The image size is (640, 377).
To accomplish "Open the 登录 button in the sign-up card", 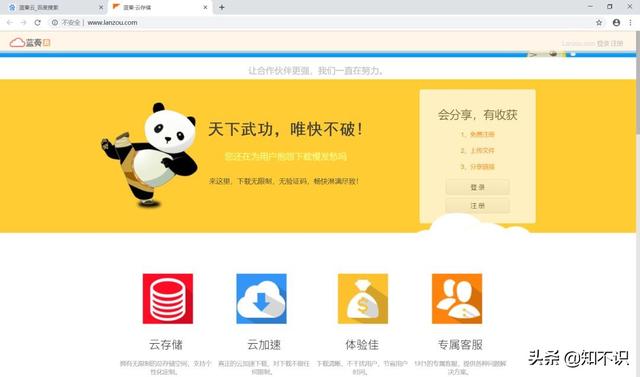I will [478, 187].
